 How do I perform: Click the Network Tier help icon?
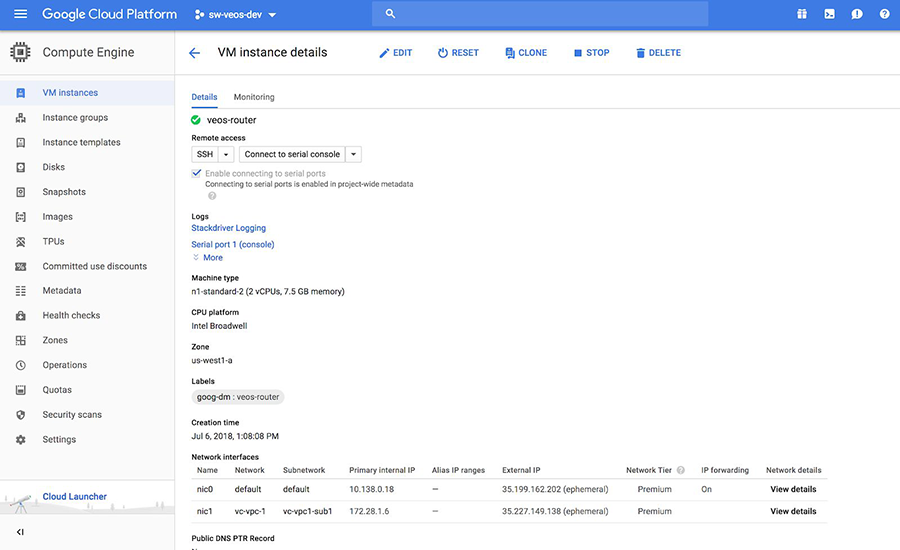point(681,470)
